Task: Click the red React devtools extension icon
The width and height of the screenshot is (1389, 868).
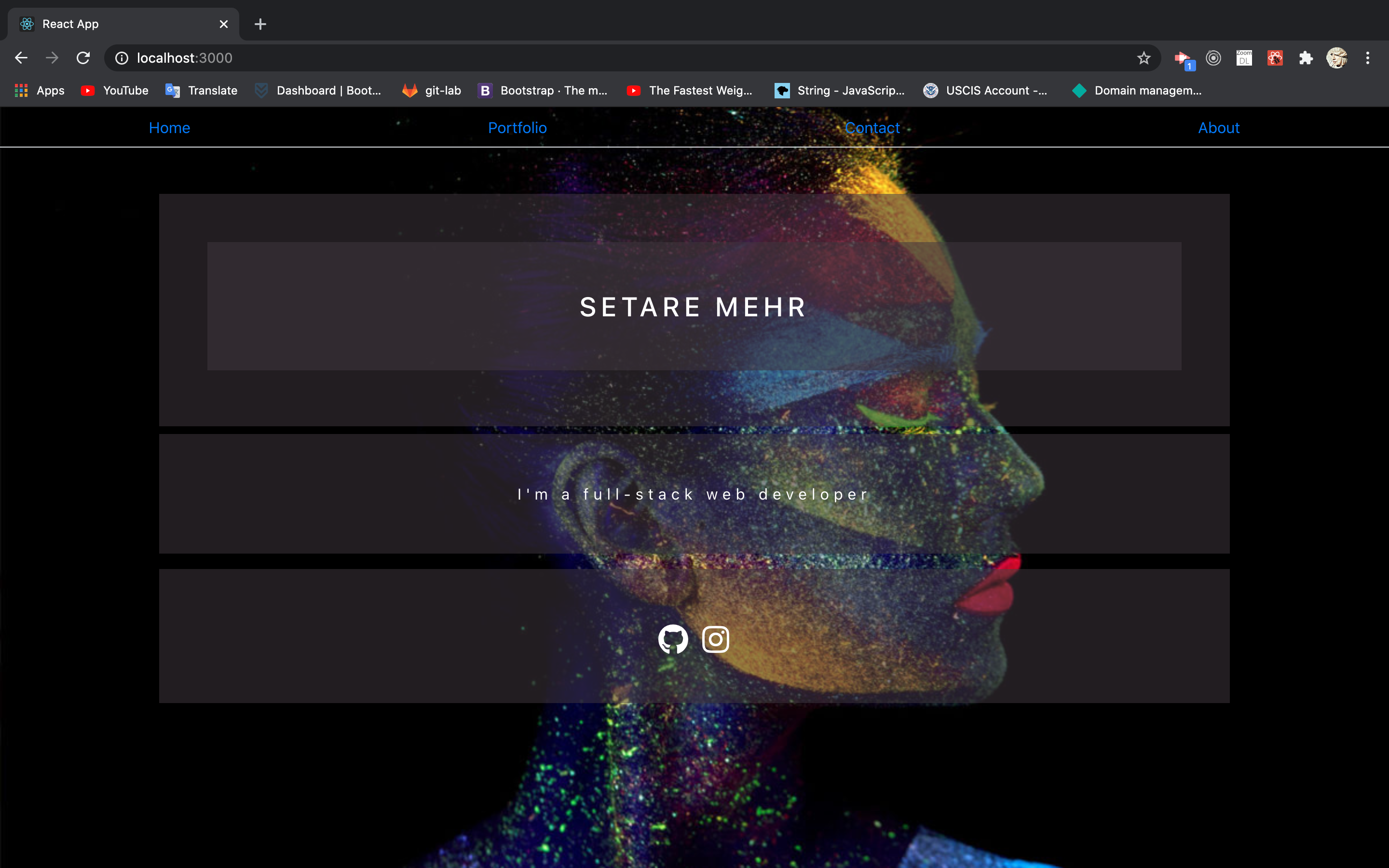Action: 1275,58
